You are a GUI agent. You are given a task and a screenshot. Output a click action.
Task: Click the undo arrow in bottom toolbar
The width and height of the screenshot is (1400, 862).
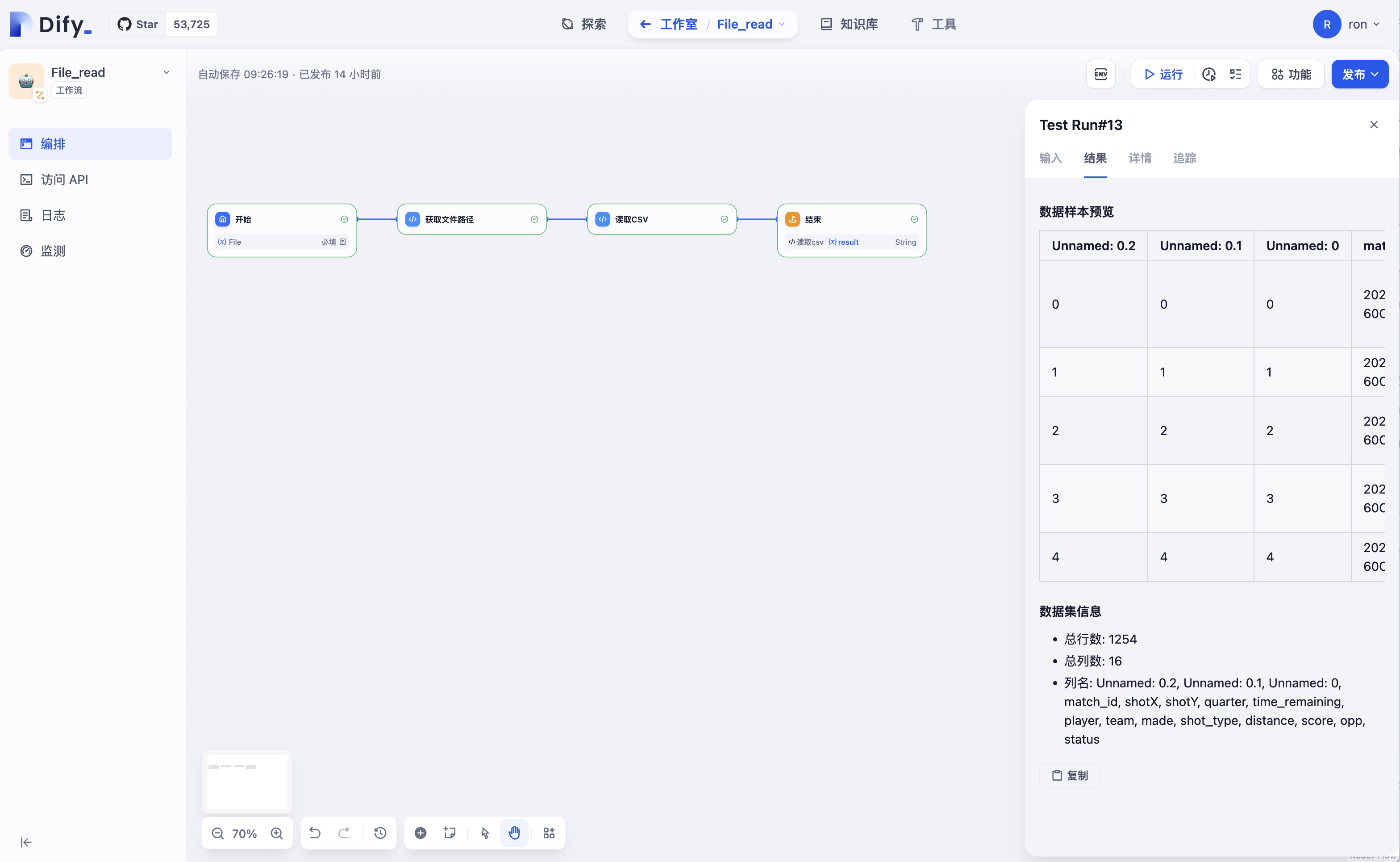pyautogui.click(x=315, y=833)
